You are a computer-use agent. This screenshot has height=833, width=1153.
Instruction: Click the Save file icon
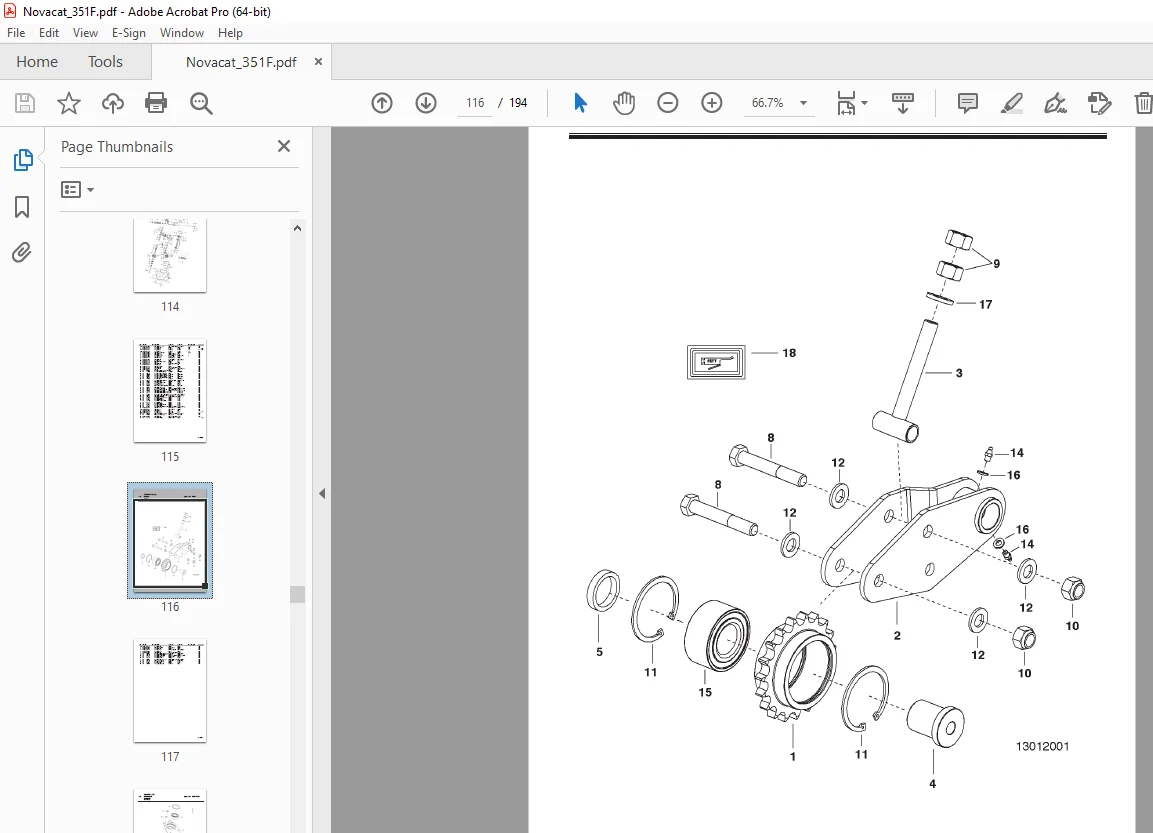[x=25, y=103]
